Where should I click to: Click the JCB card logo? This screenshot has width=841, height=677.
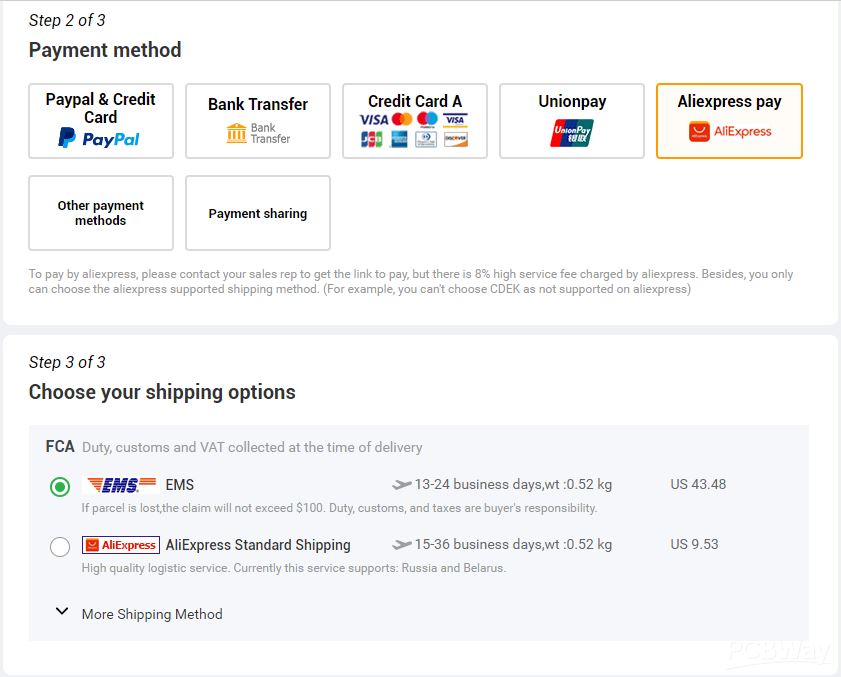coord(372,139)
